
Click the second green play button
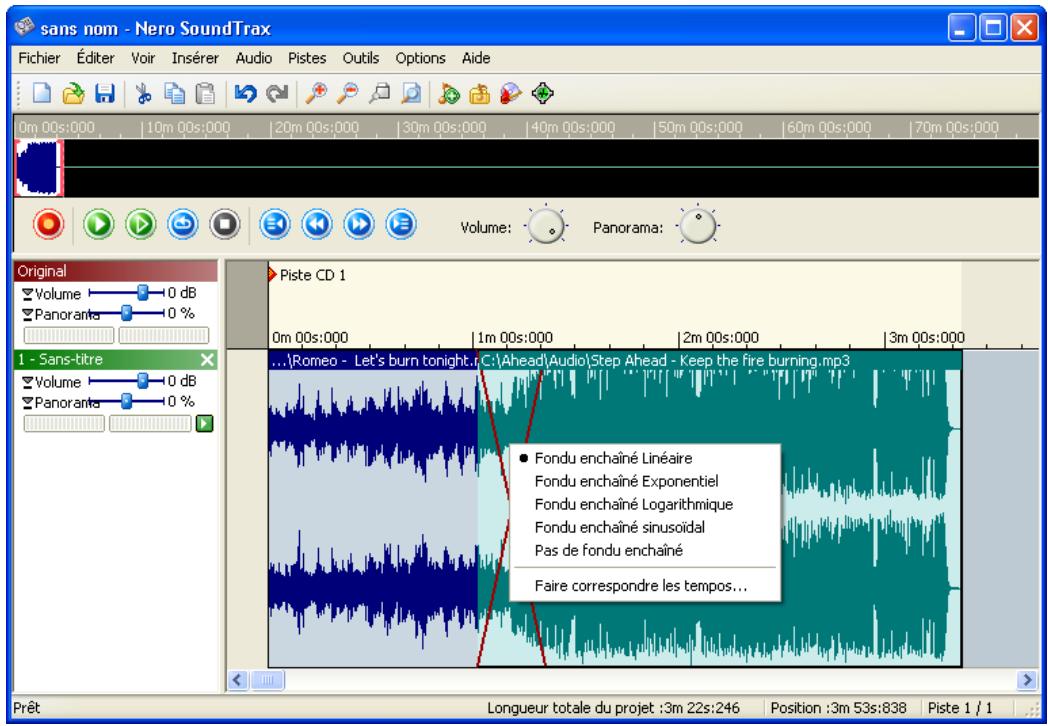coord(140,225)
